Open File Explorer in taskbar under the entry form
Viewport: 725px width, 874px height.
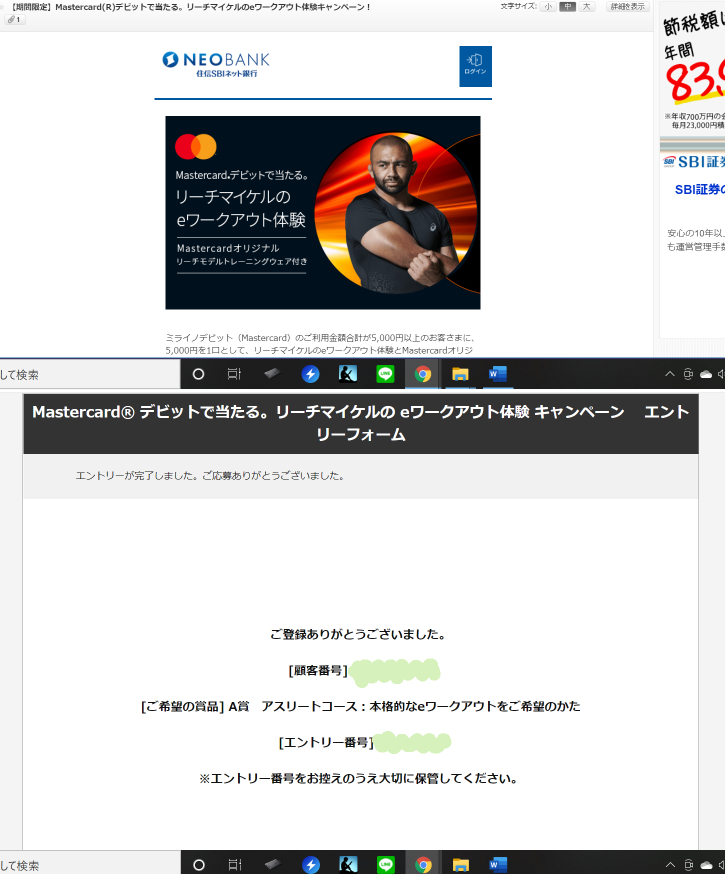pos(461,865)
